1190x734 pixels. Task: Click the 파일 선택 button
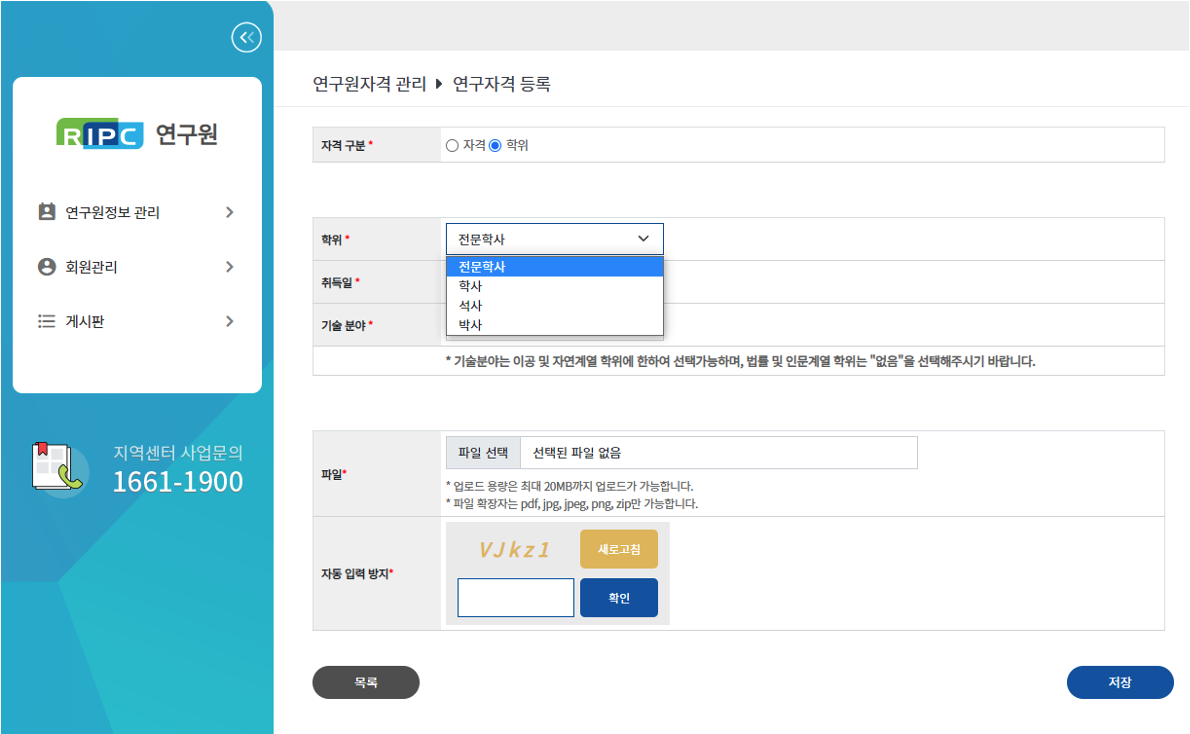point(483,453)
